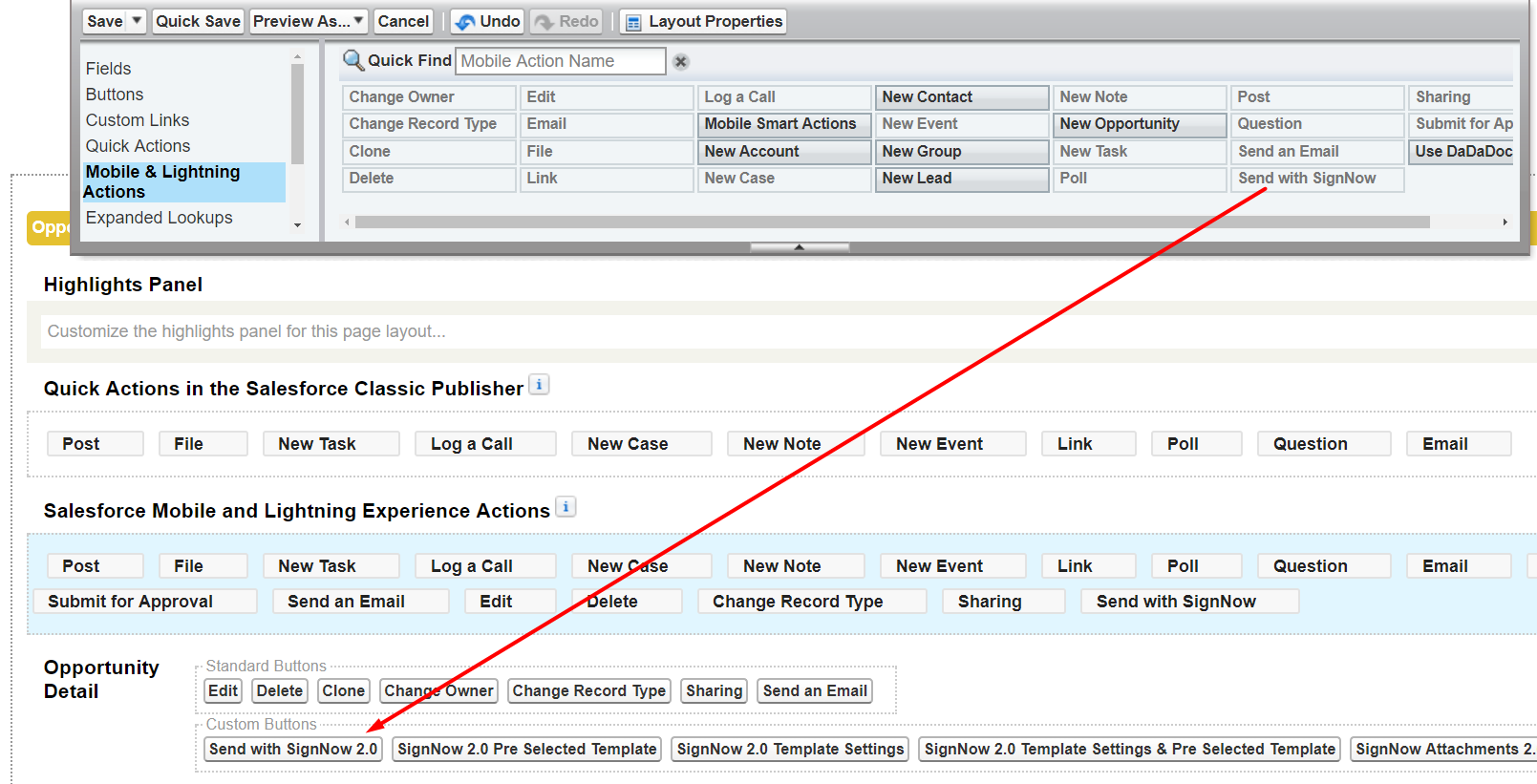Click the highlights panel customize text
1537x784 pixels.
pyautogui.click(x=246, y=331)
